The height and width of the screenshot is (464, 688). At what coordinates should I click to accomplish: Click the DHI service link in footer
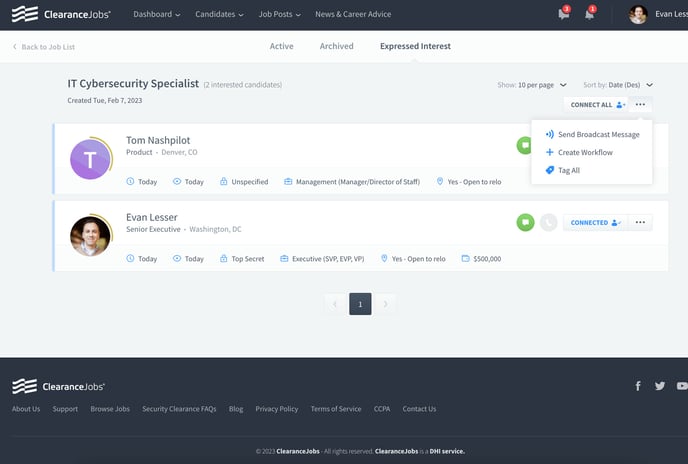point(447,451)
